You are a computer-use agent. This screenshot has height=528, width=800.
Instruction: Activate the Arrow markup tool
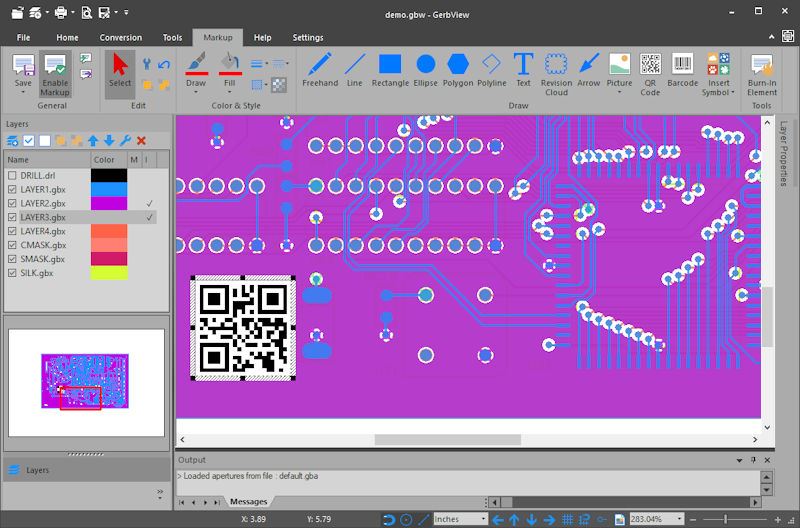pyautogui.click(x=588, y=70)
